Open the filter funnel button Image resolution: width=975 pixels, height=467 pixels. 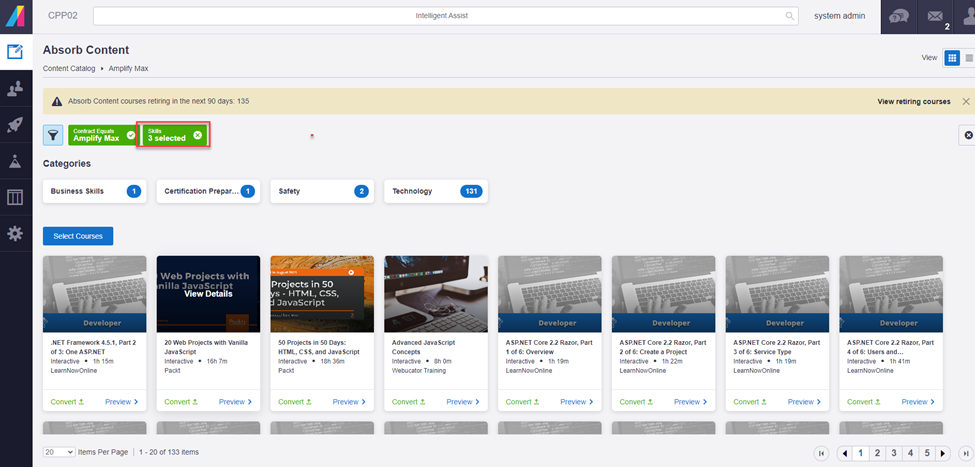tap(53, 135)
